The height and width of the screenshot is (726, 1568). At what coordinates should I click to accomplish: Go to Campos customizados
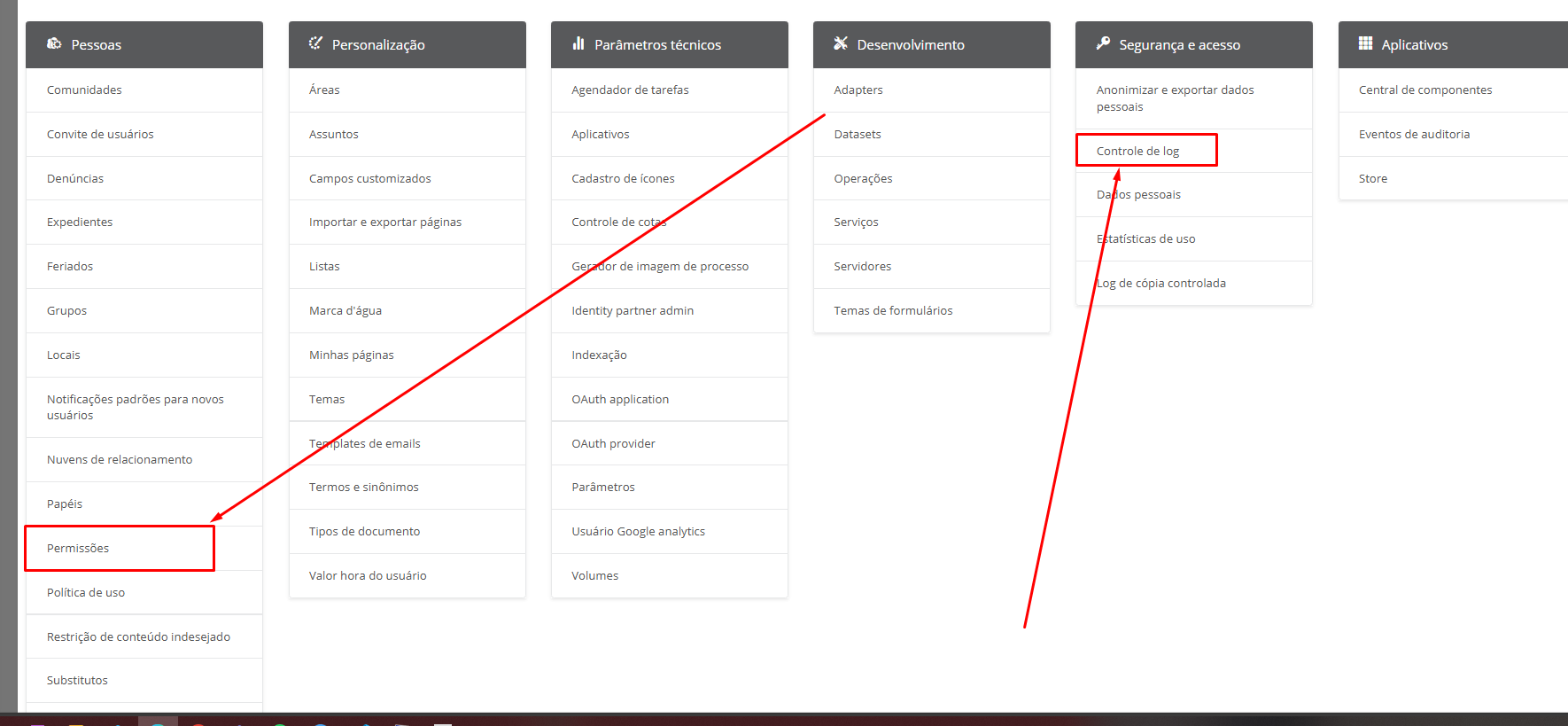point(369,178)
